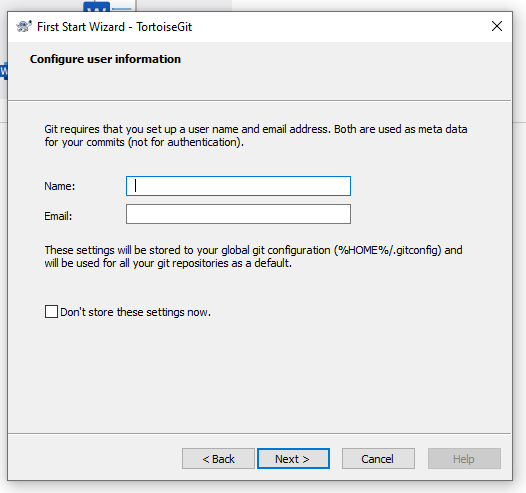Close the First Start Wizard dialog
The height and width of the screenshot is (493, 526).
[x=496, y=26]
